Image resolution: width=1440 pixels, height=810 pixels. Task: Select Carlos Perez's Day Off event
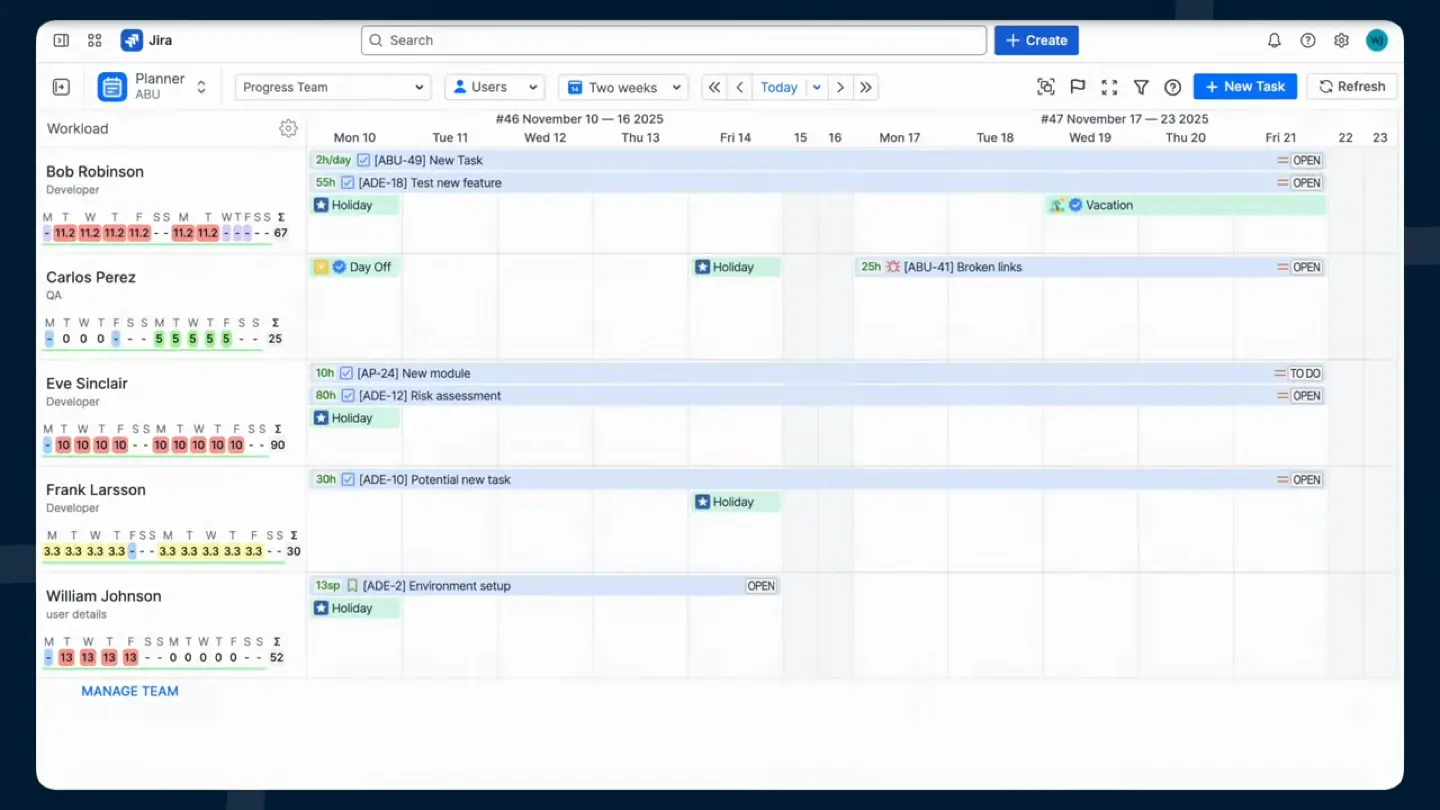[354, 267]
